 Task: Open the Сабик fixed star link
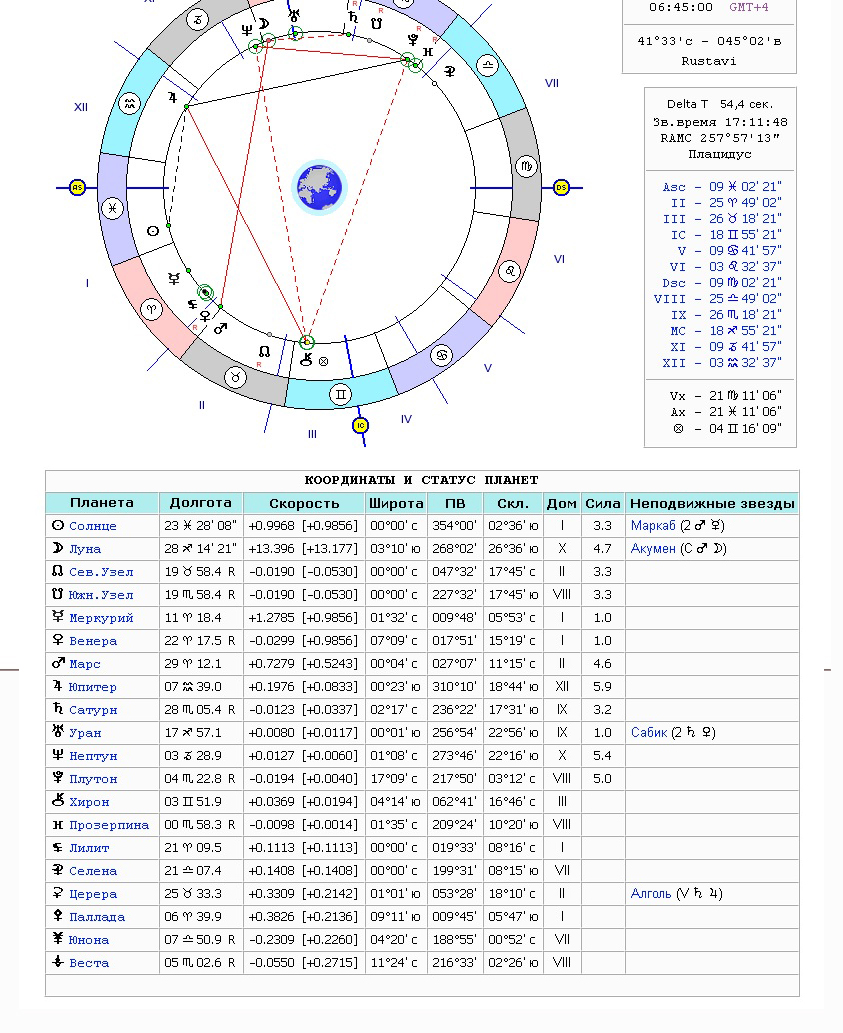click(x=649, y=733)
